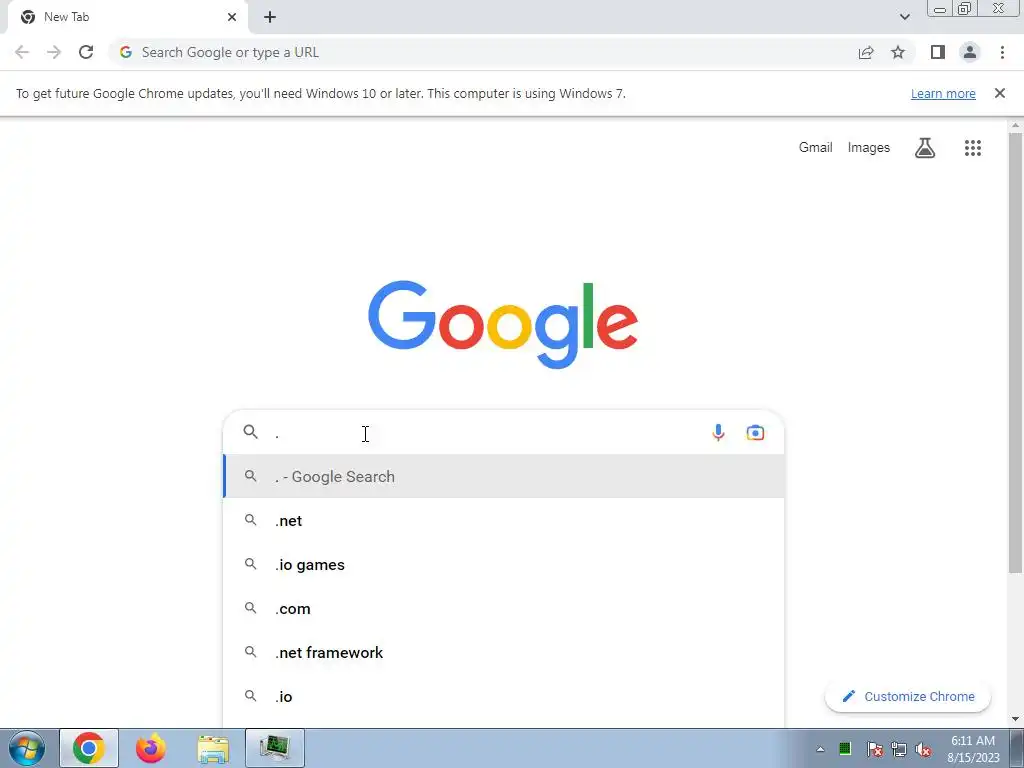Open Search Labs flask icon

(925, 148)
